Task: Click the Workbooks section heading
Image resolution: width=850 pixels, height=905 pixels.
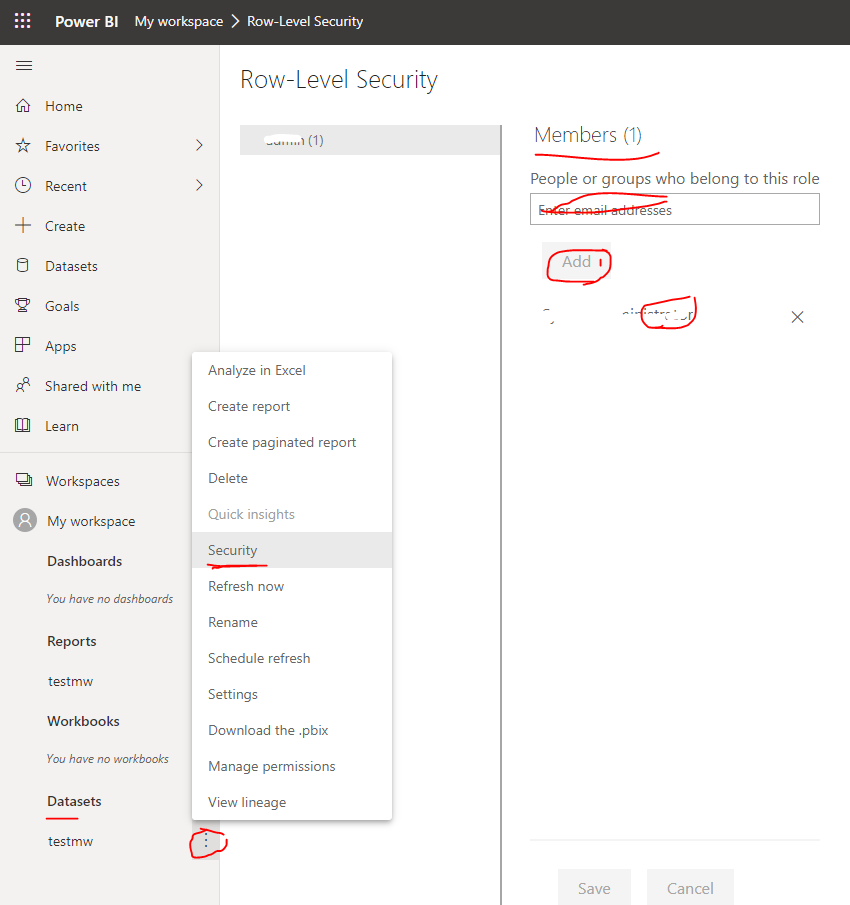Action: pos(84,721)
